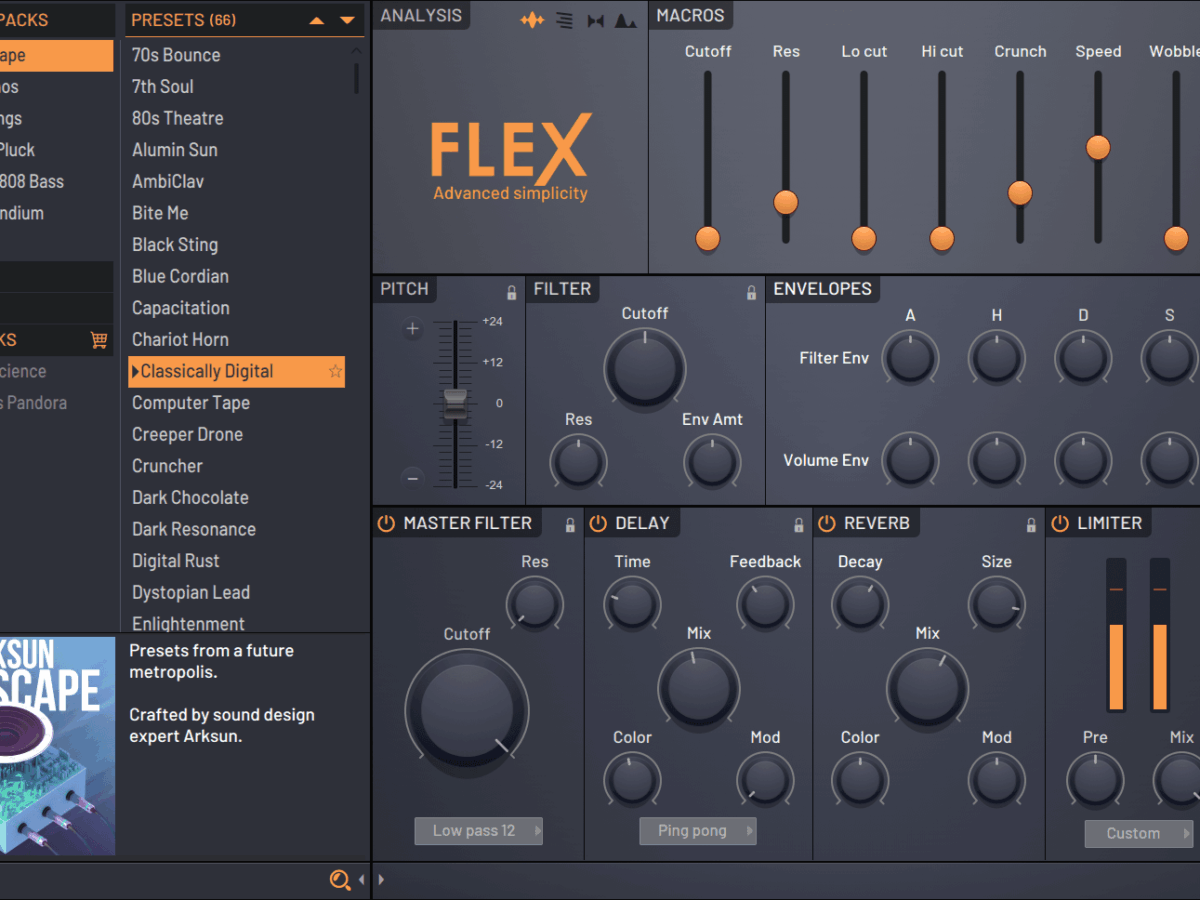Click the pitch plus button
Image resolution: width=1200 pixels, height=900 pixels.
pyautogui.click(x=412, y=329)
